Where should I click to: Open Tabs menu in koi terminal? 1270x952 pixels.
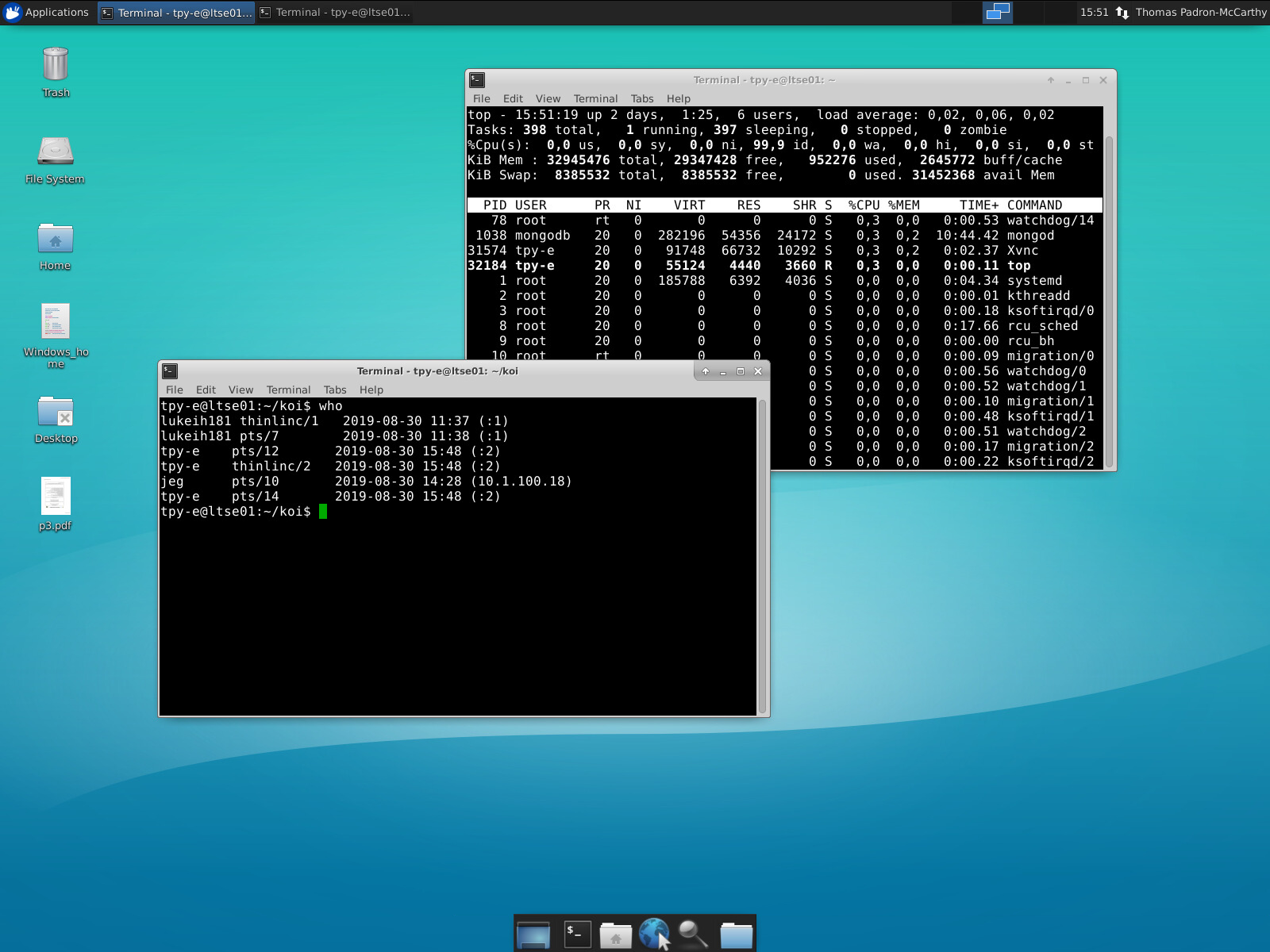click(335, 390)
